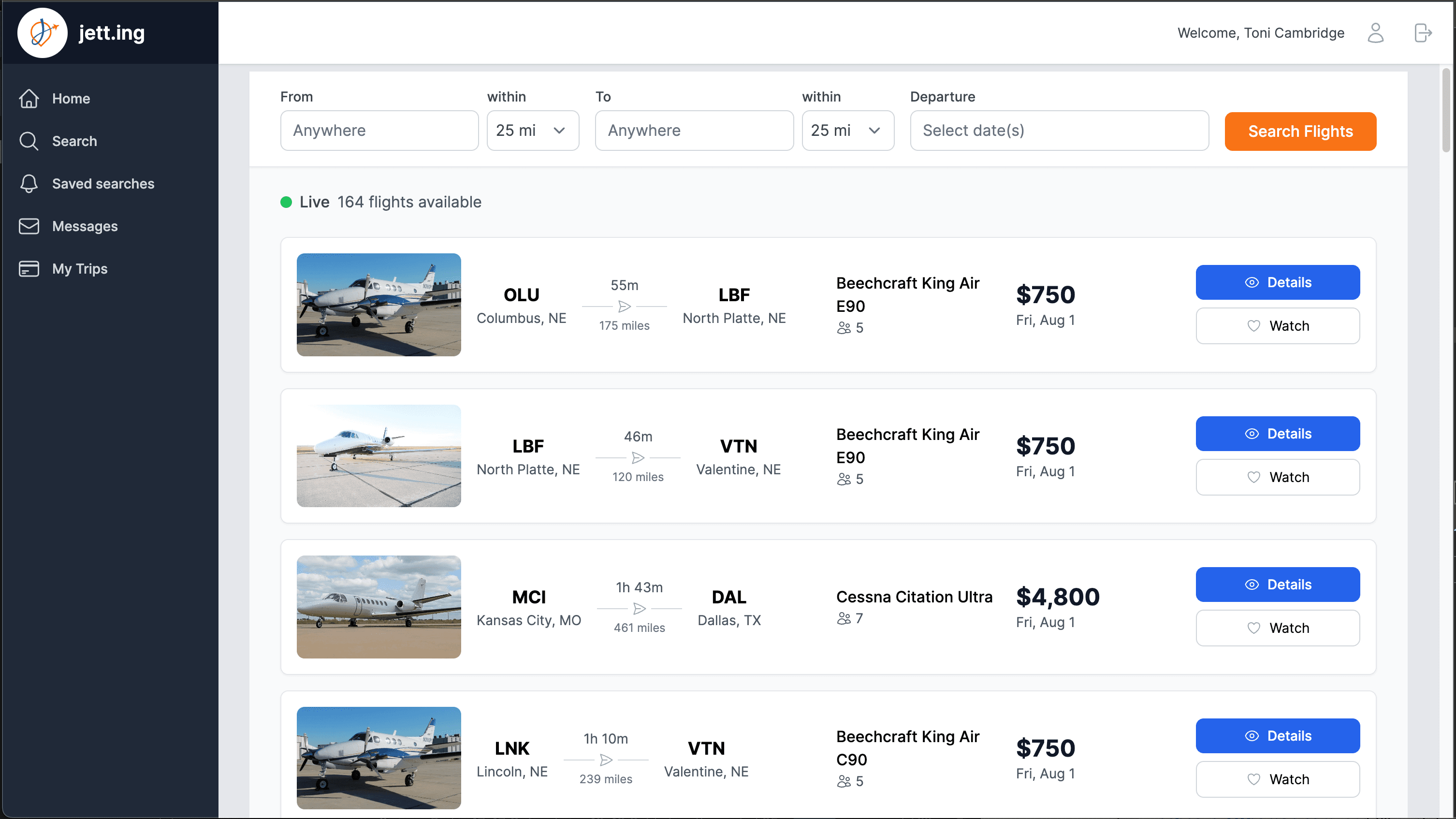Expand the From within 25 mi dropdown
Screen dimensions: 1456x819
click(532, 131)
